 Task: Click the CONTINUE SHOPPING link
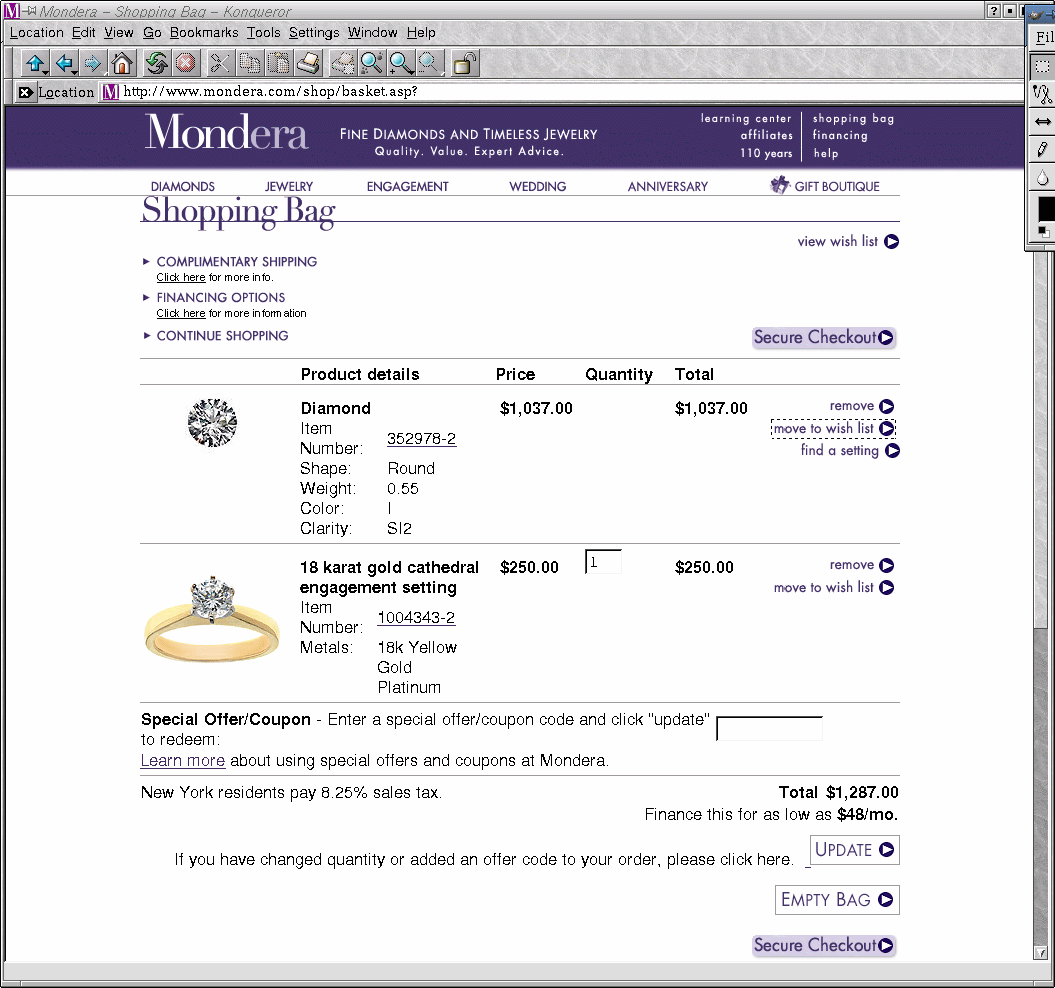point(222,335)
